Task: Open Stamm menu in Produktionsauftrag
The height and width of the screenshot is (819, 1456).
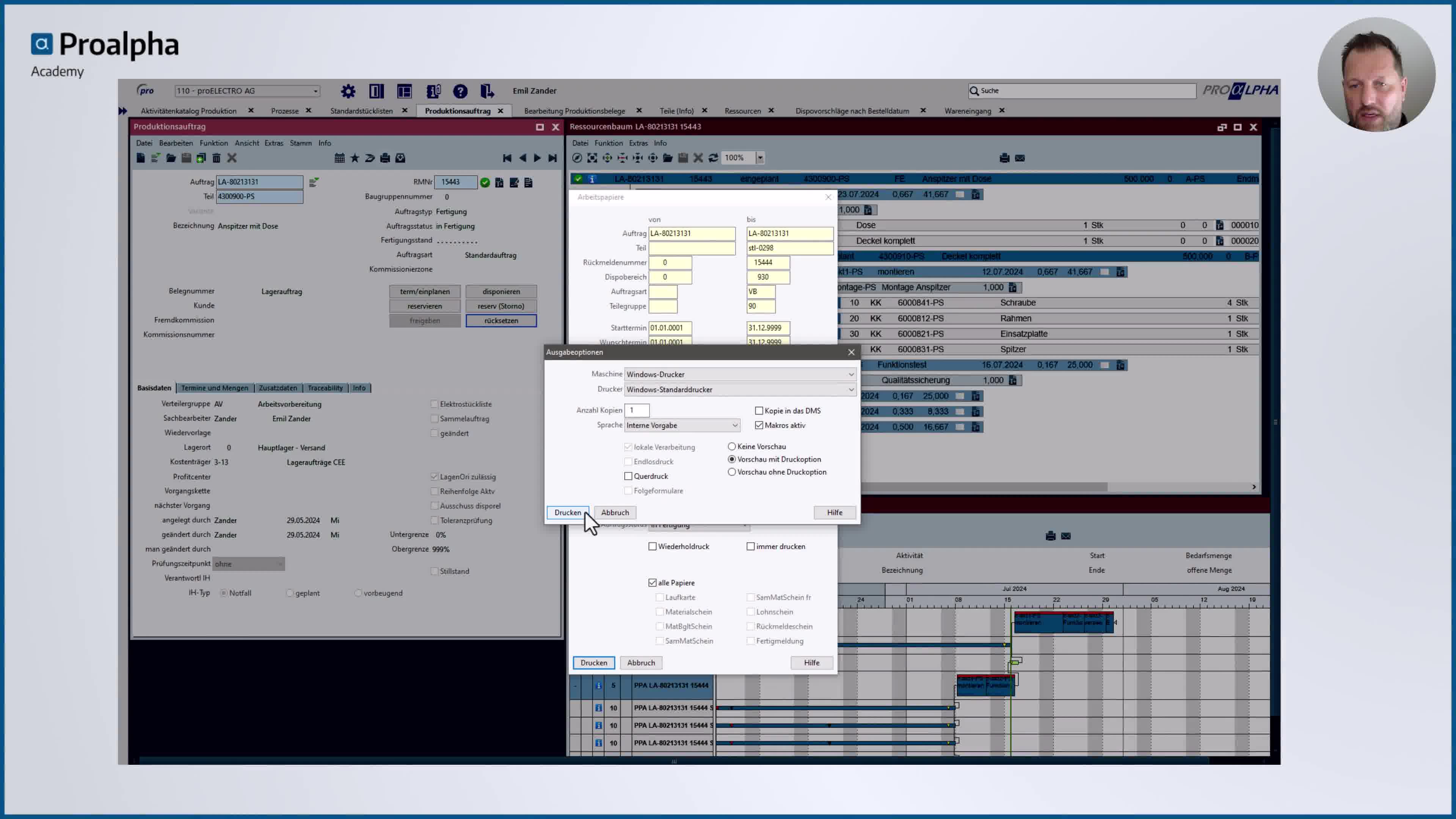Action: click(x=301, y=144)
